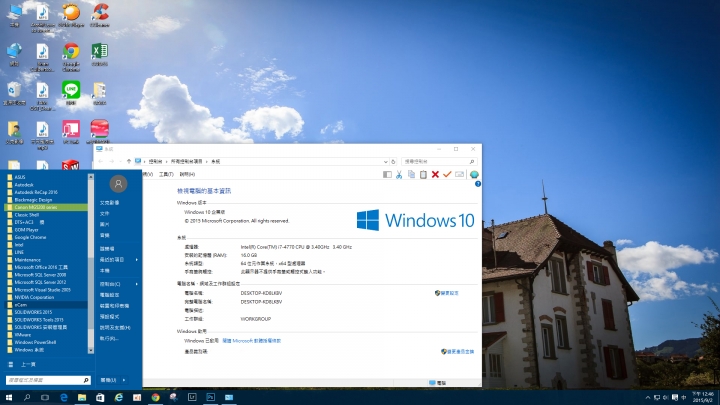
Task: Switch to Photoshop (Ps) on the taskbar
Action: (210, 397)
